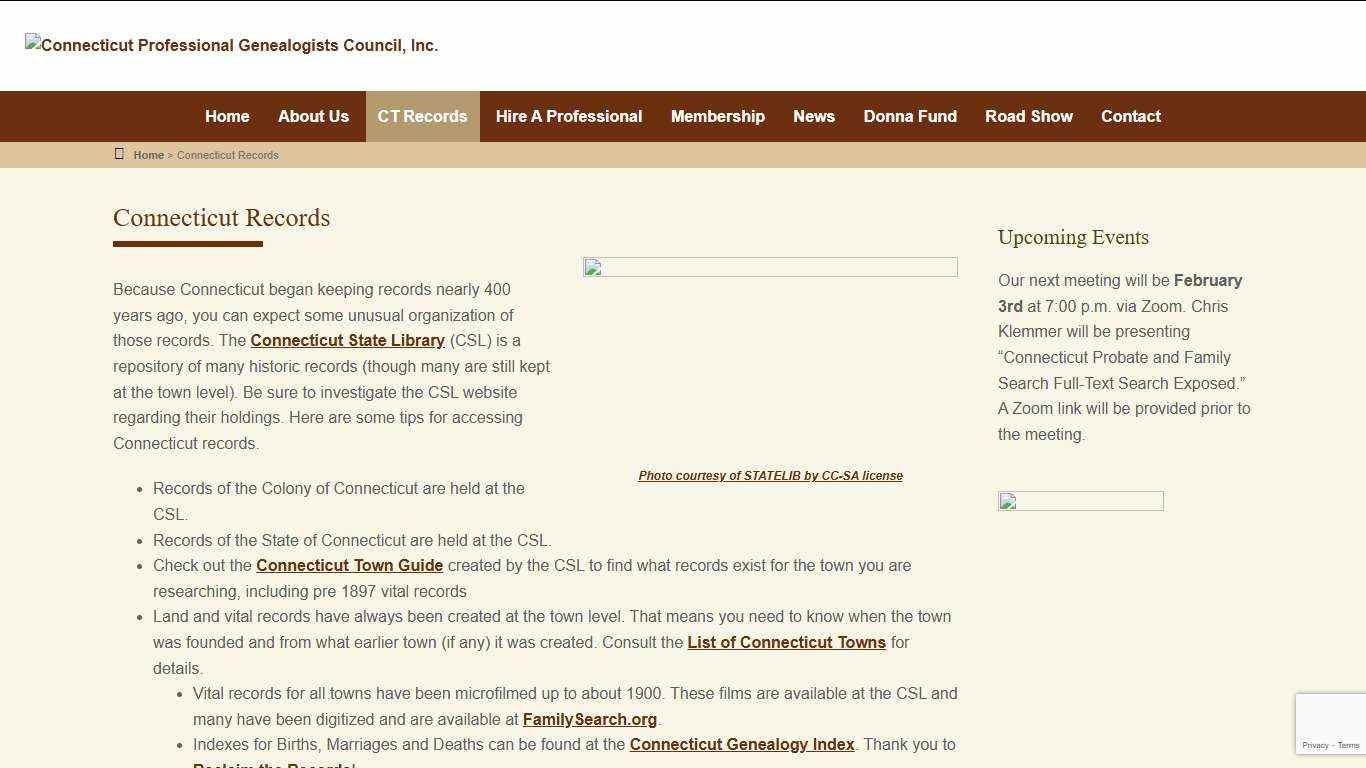Screen dimensions: 1366x768
Task: Click the Connecticut Professional Genealogists Council logo
Action: [x=231, y=45]
